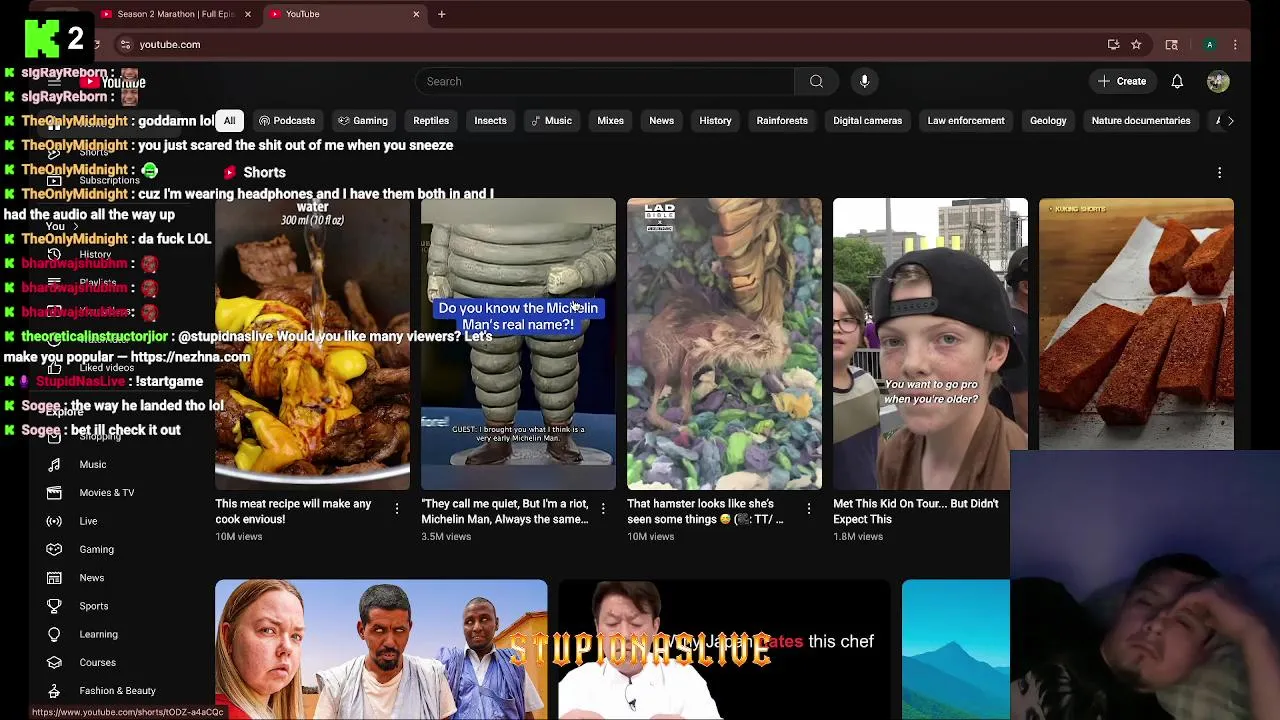Open 'This meat recipe will make any cook envious' title

[x=293, y=511]
